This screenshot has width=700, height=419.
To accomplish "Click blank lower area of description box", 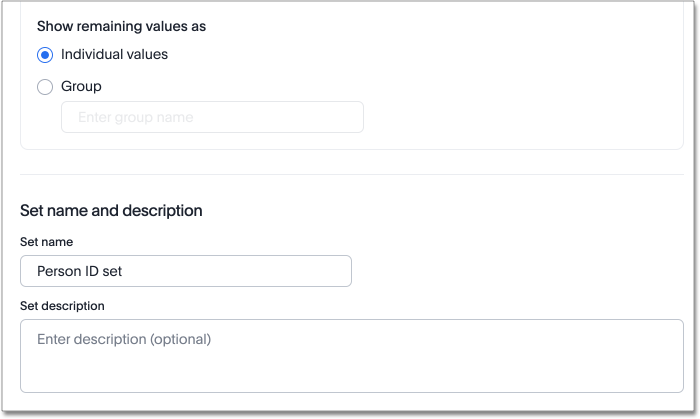I will click(351, 377).
